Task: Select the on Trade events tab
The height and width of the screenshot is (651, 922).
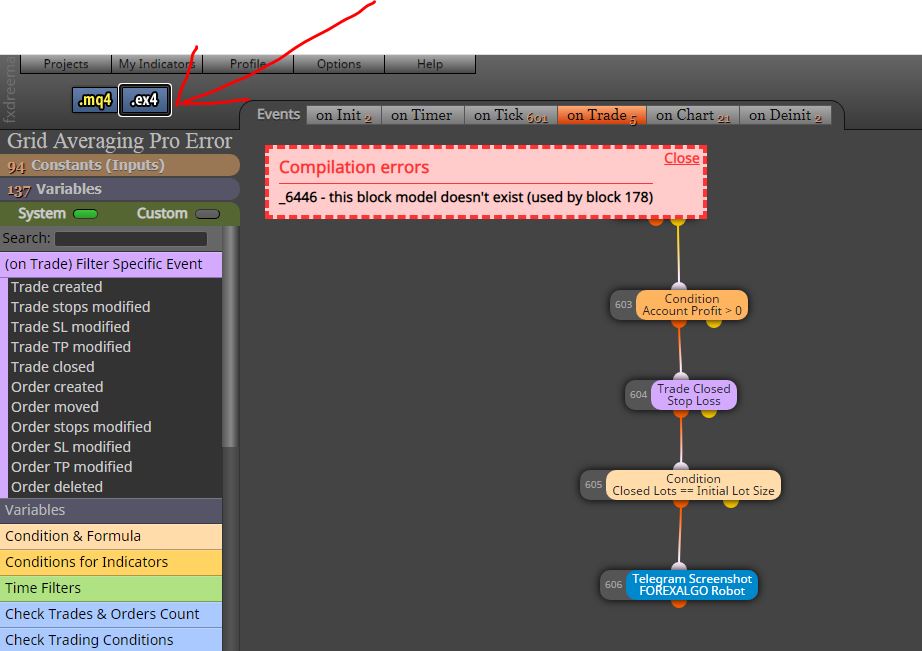Action: [x=602, y=115]
